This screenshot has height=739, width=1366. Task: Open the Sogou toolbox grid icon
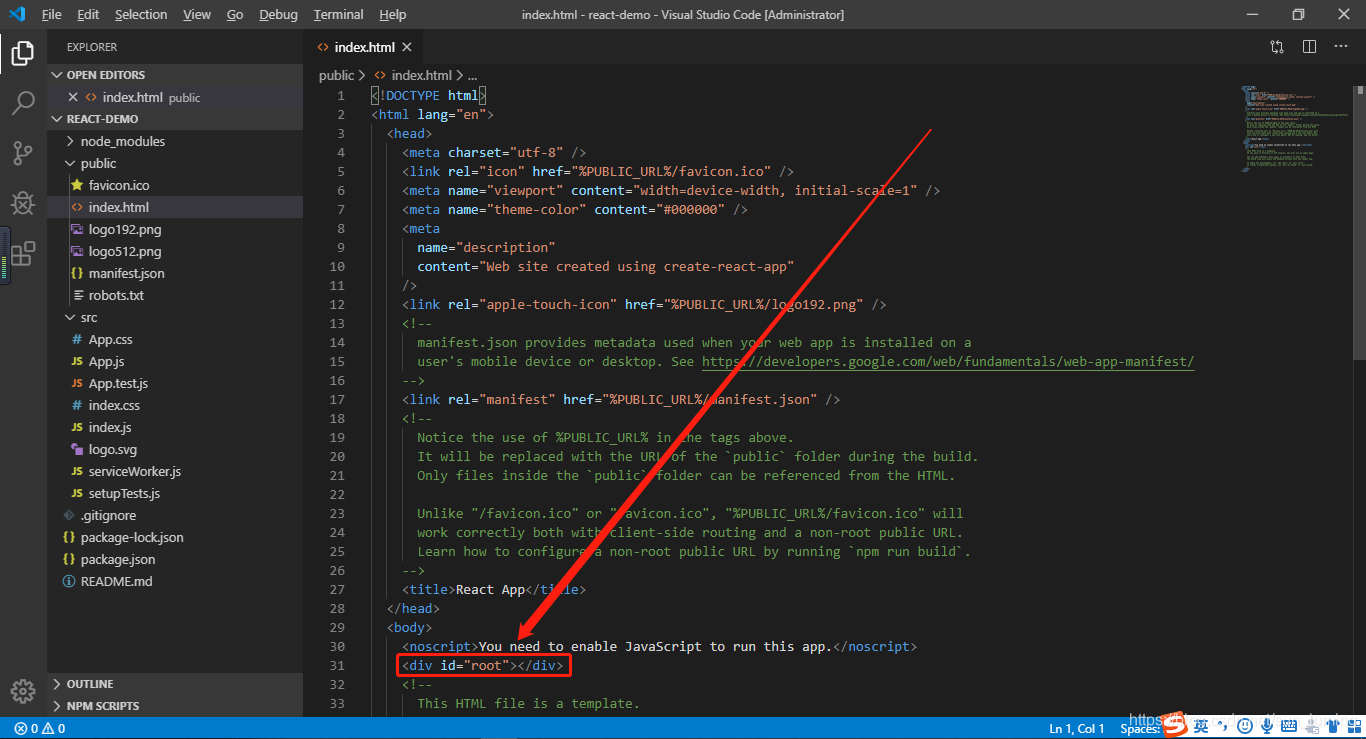[1356, 726]
